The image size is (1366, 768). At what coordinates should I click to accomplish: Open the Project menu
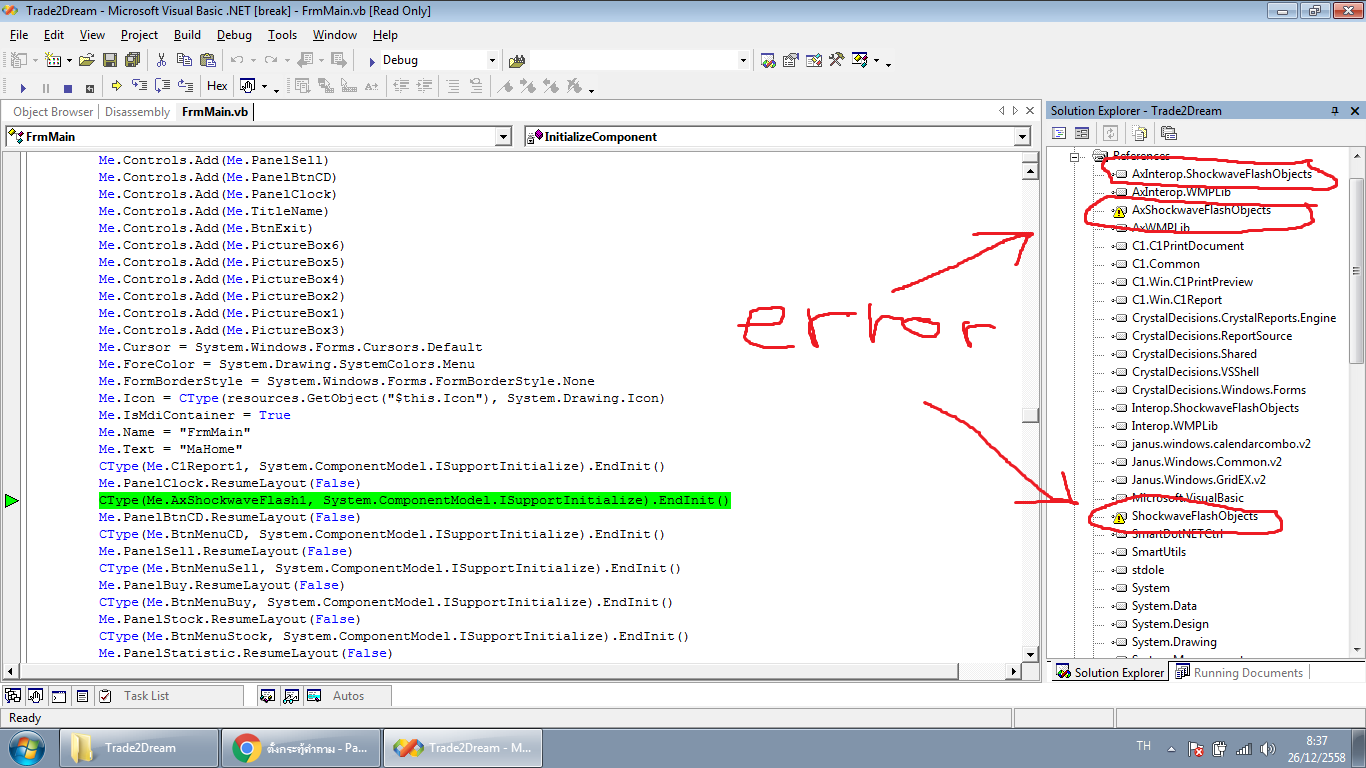click(139, 35)
